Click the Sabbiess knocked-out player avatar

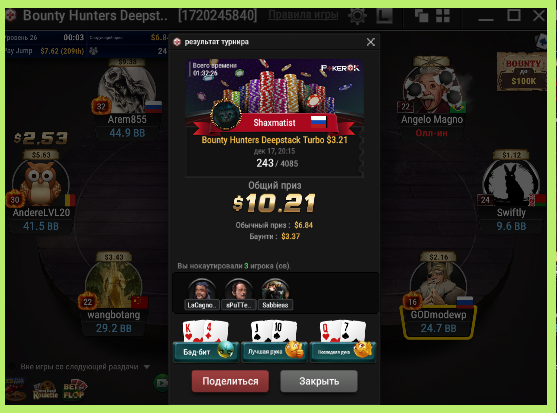(275, 290)
